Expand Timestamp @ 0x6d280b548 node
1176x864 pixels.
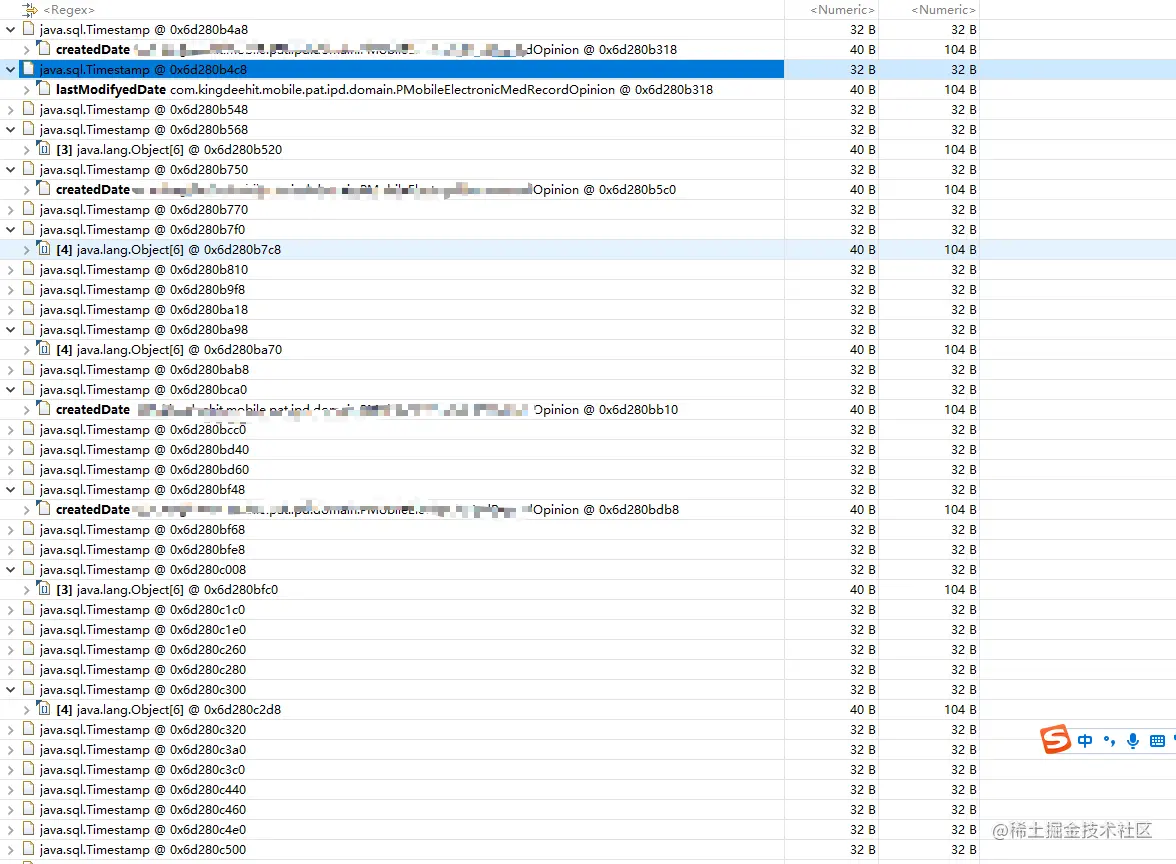pyautogui.click(x=10, y=110)
